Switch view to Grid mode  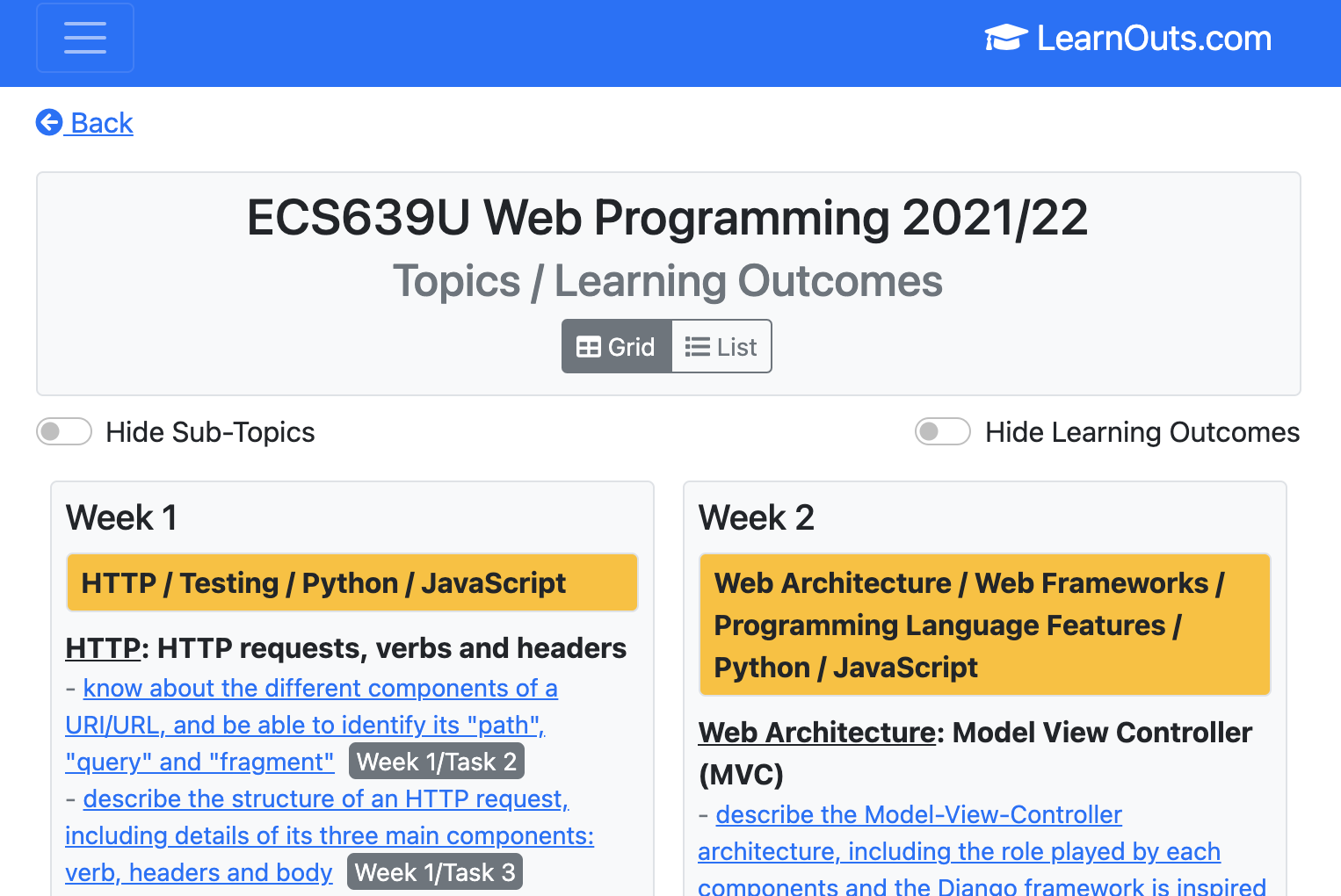(x=616, y=346)
